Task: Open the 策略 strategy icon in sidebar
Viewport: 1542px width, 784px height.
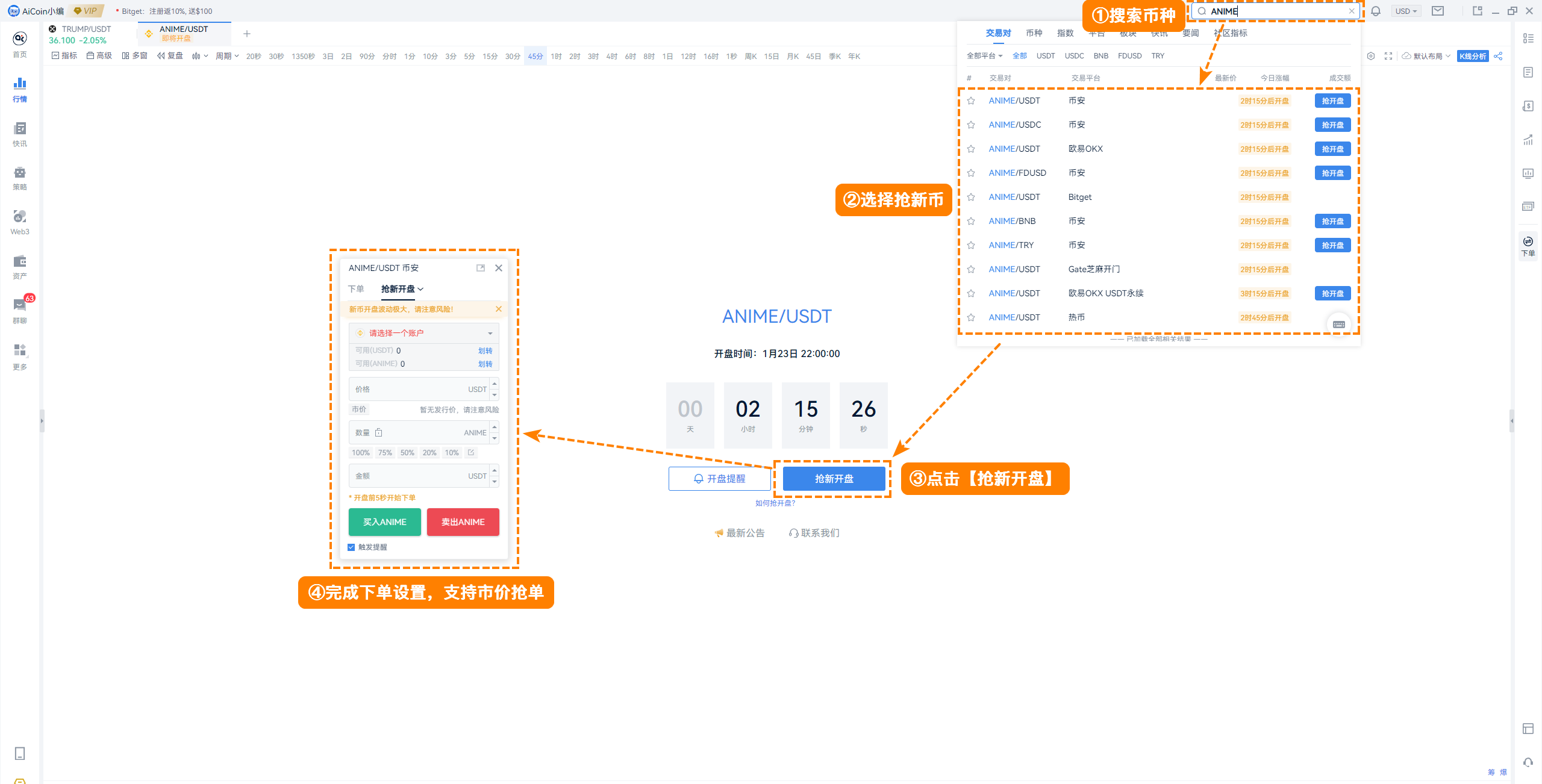Action: point(20,178)
